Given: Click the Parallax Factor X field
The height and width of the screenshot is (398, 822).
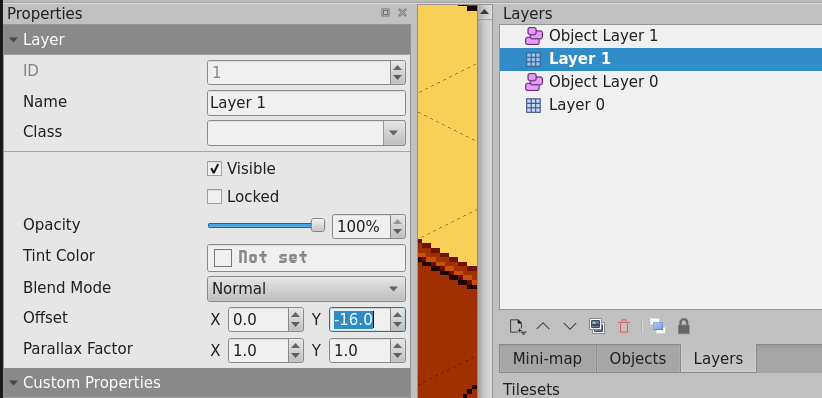Looking at the screenshot, I should click(259, 351).
